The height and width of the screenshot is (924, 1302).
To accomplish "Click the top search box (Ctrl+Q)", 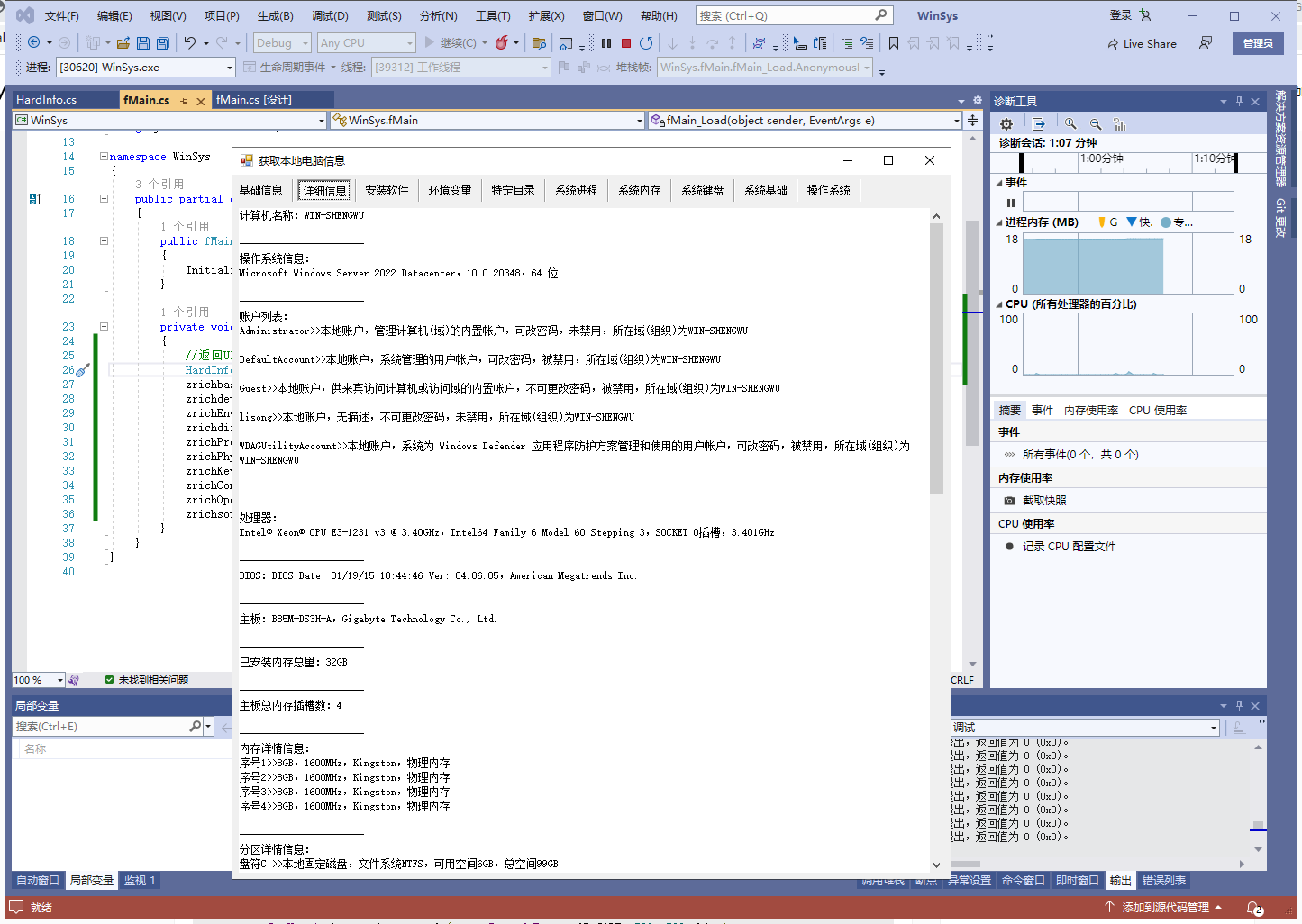I will coord(793,15).
